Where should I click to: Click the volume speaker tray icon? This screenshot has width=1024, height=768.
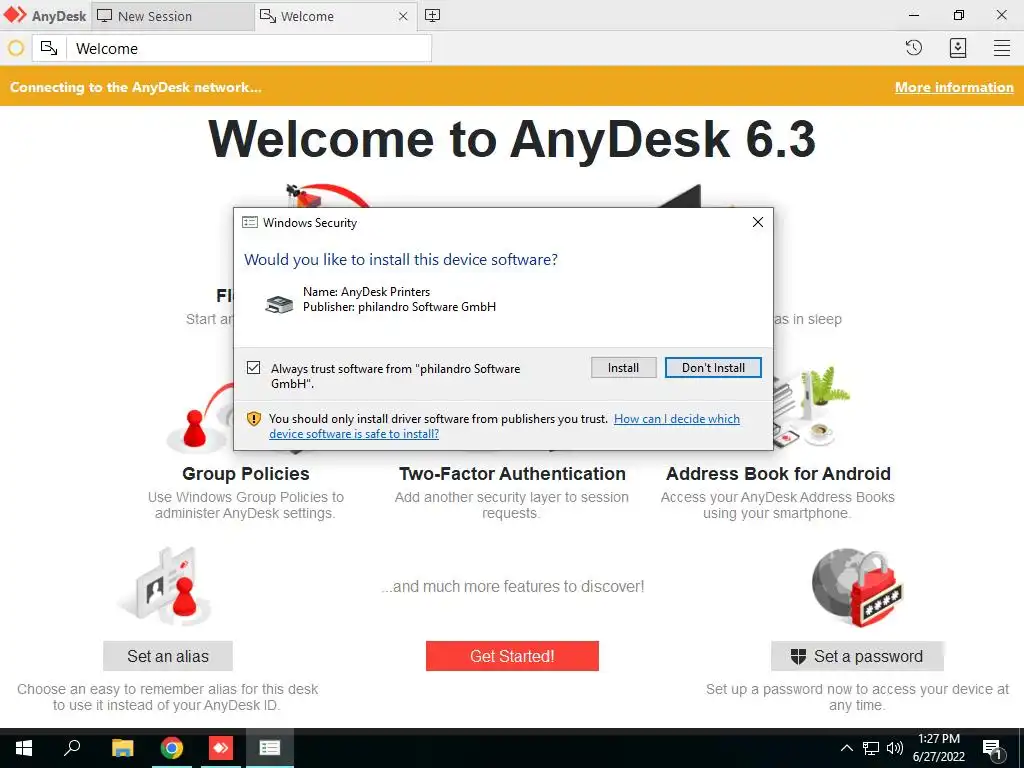click(895, 748)
